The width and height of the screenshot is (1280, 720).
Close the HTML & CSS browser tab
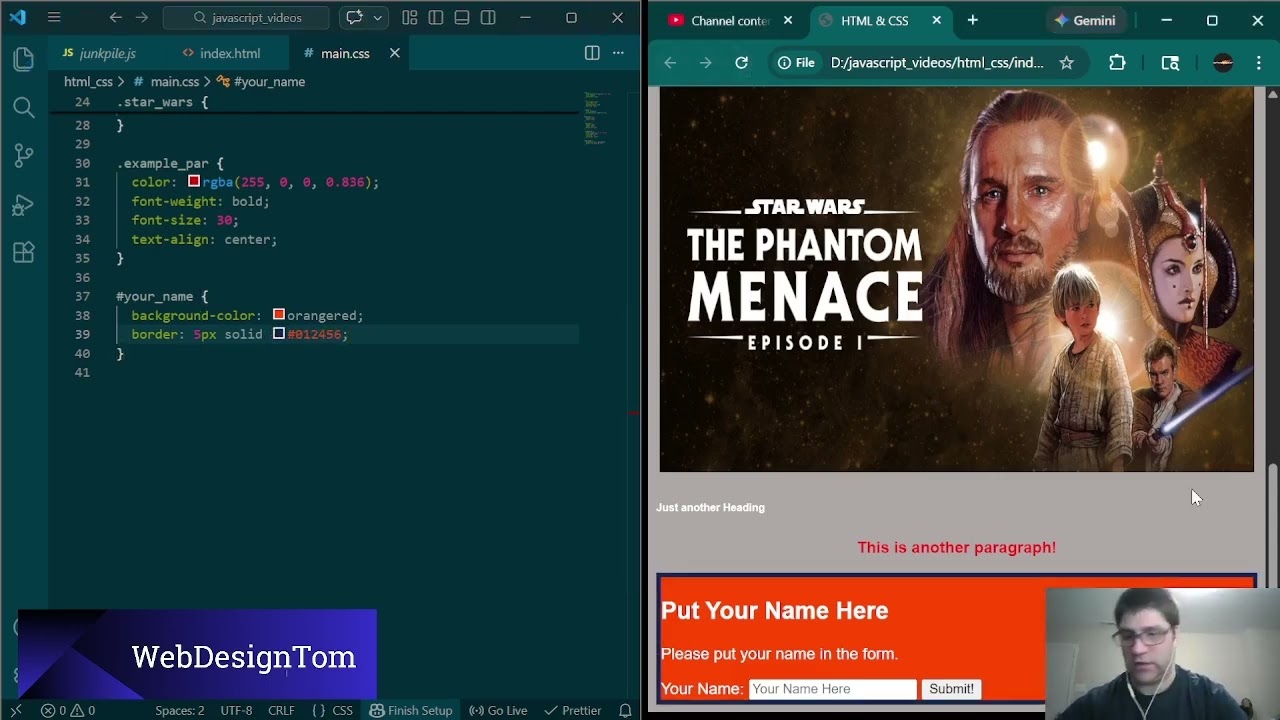point(937,20)
